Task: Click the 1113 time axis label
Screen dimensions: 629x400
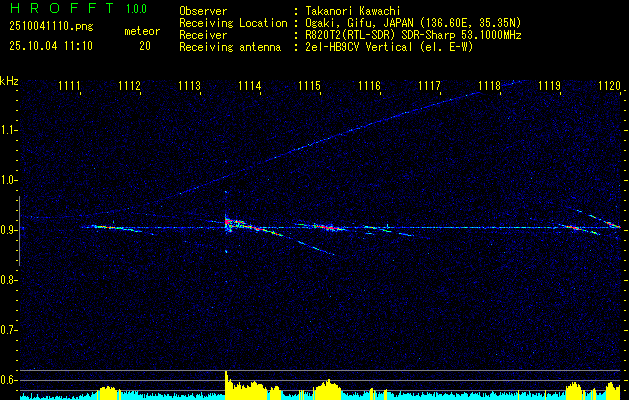Action: [x=189, y=86]
